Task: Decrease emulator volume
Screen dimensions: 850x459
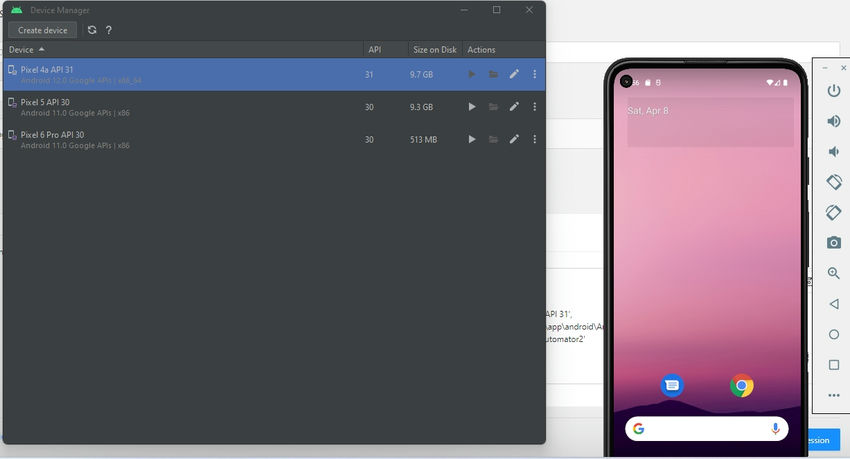Action: (x=834, y=151)
